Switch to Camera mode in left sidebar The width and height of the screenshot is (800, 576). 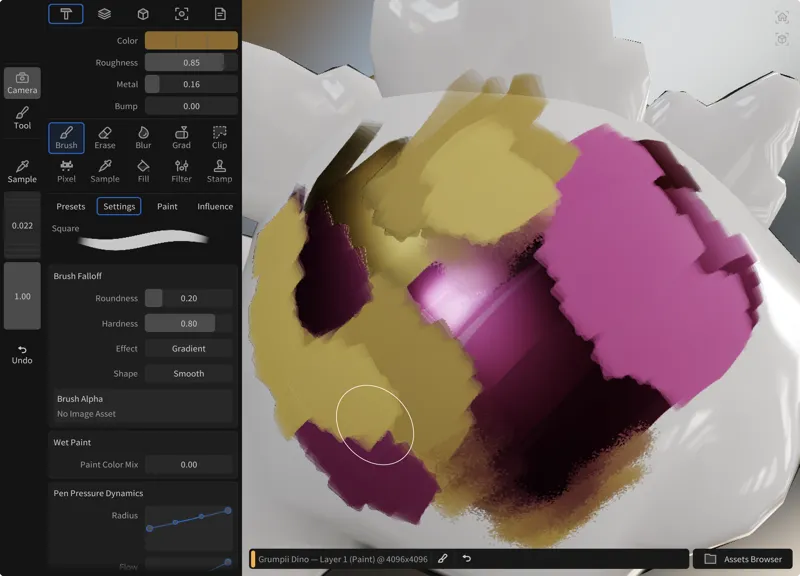click(x=22, y=83)
